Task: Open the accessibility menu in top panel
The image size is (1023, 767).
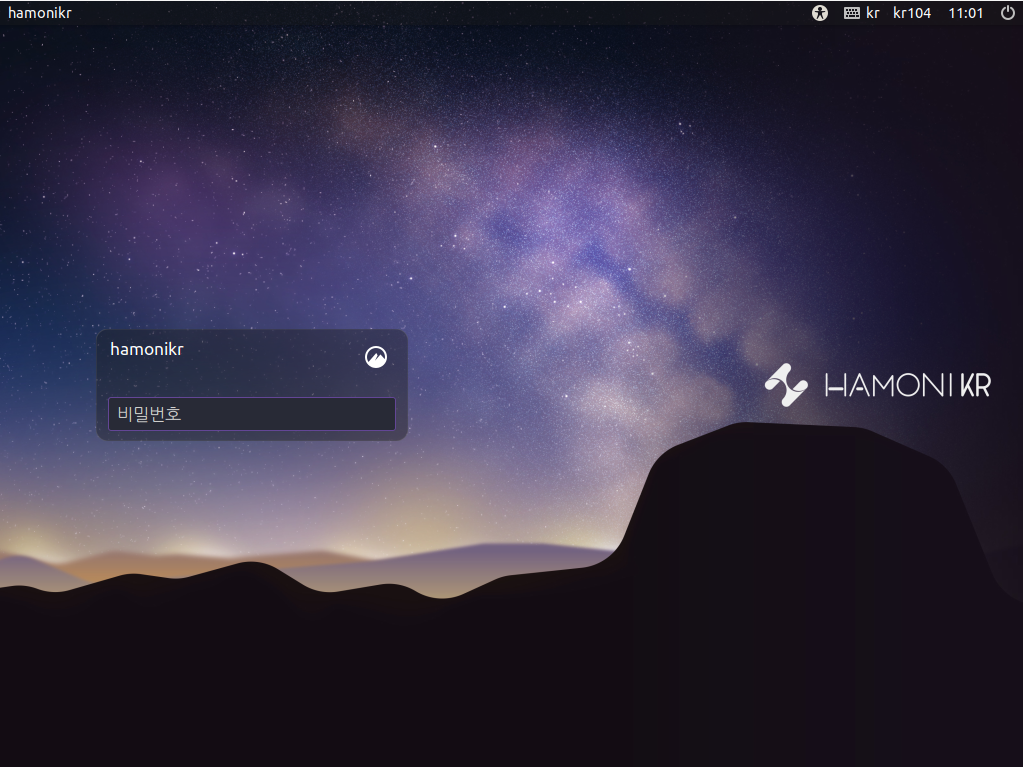Action: [x=820, y=13]
